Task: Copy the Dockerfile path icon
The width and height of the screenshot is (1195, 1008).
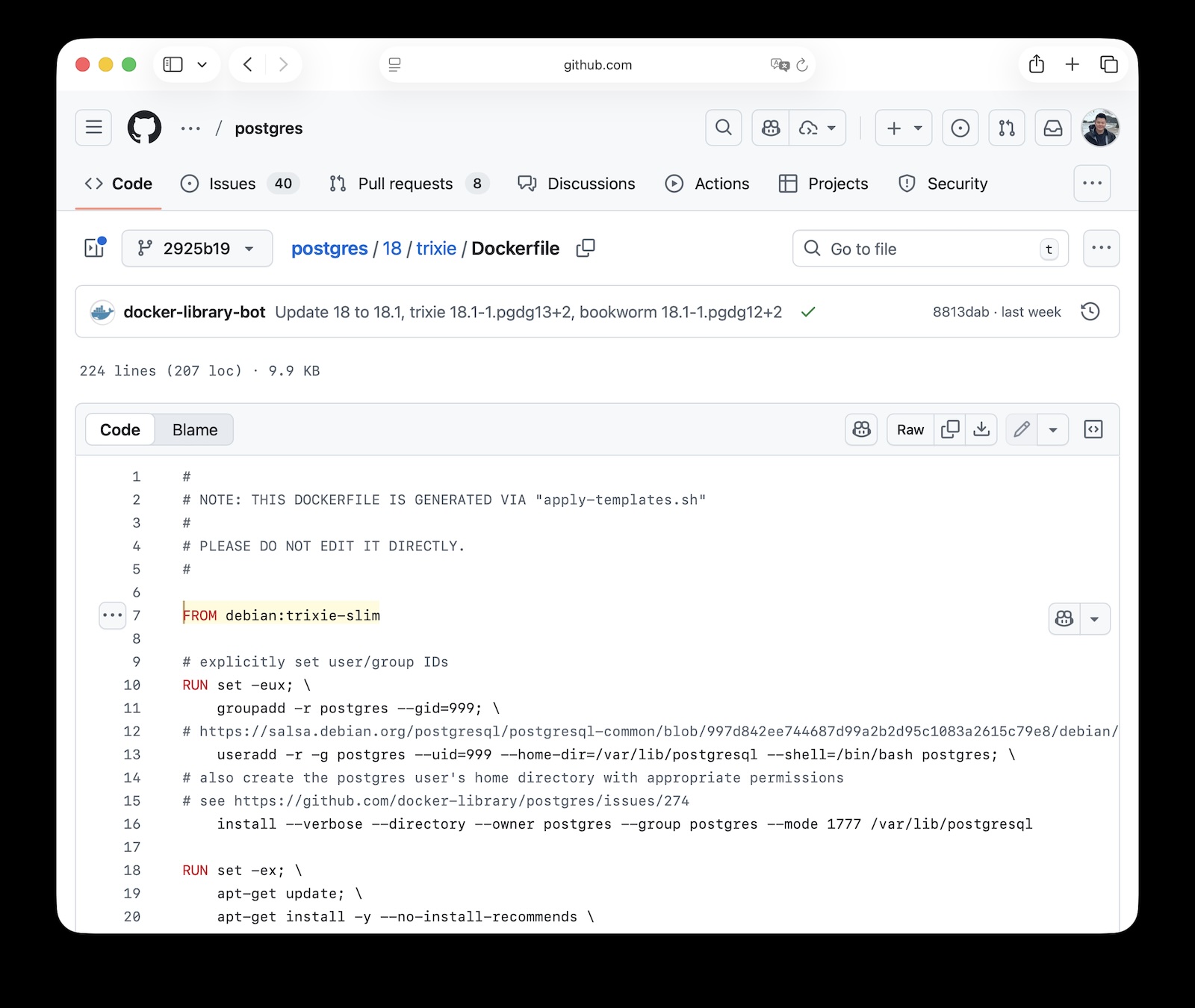Action: coord(585,248)
